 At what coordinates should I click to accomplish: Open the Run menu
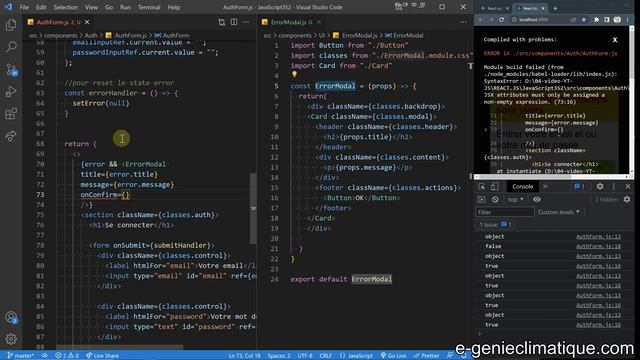(x=125, y=7)
